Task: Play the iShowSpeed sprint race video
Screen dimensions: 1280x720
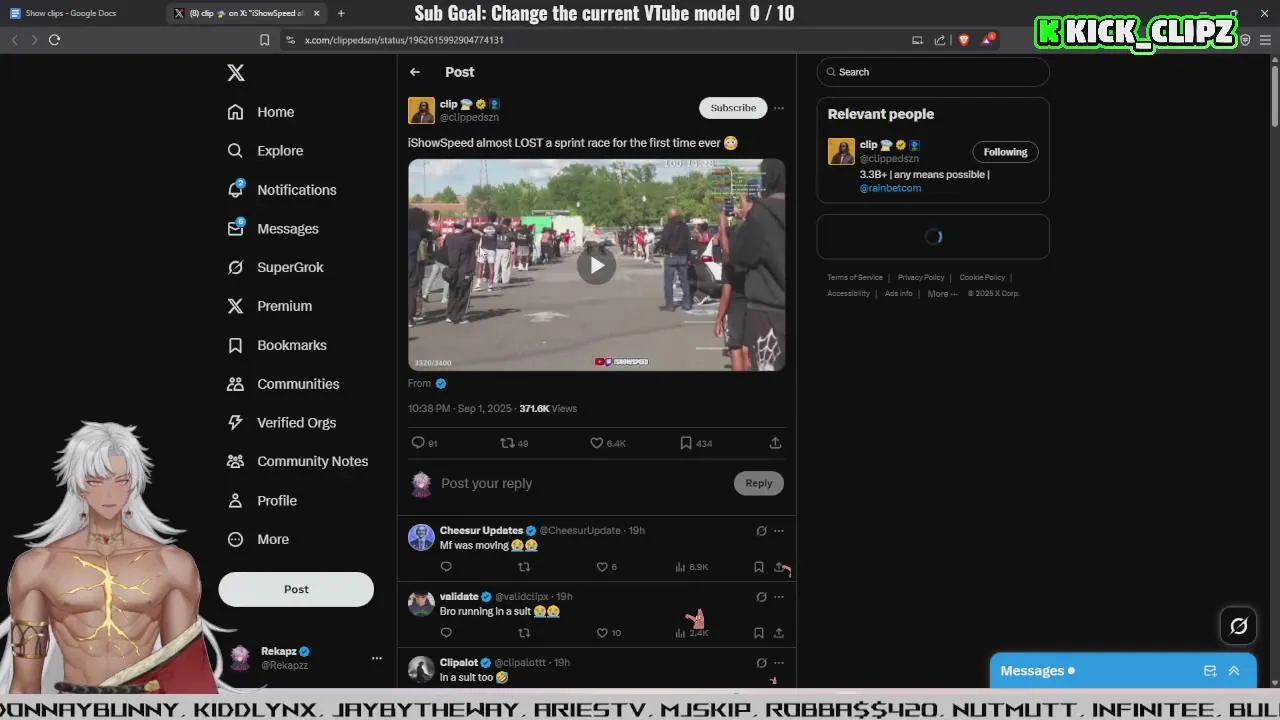Action: [x=596, y=265]
